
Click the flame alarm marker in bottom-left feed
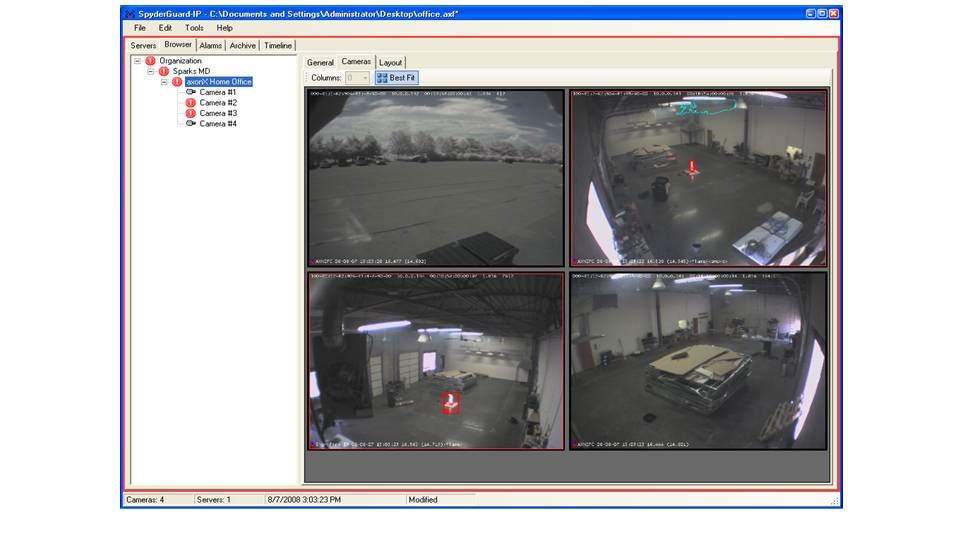(451, 401)
